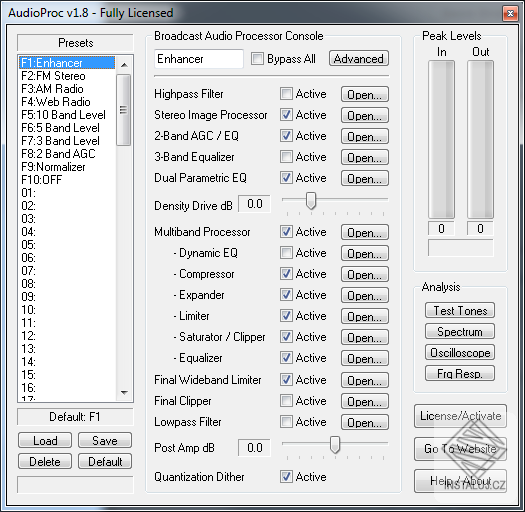525x512 pixels.
Task: Click the Density Drive dB slider thumb
Action: point(311,201)
